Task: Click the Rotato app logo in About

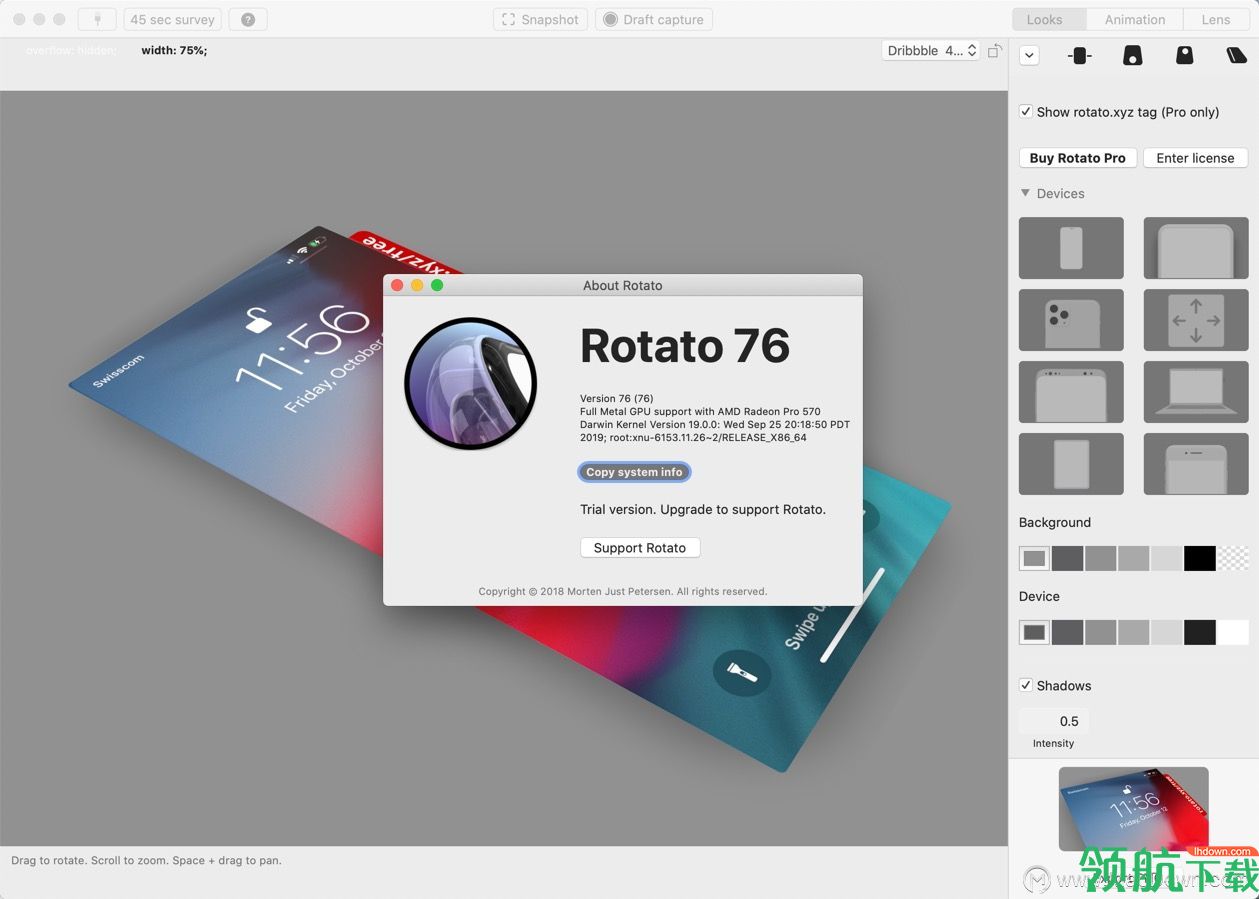Action: (471, 384)
